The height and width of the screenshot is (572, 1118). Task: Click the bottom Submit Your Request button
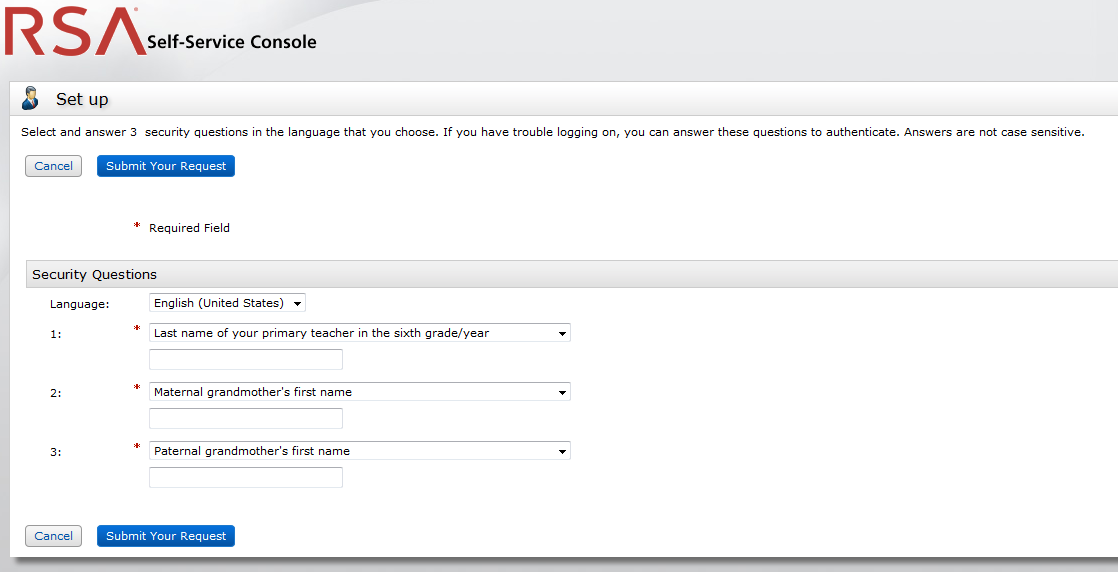click(166, 536)
